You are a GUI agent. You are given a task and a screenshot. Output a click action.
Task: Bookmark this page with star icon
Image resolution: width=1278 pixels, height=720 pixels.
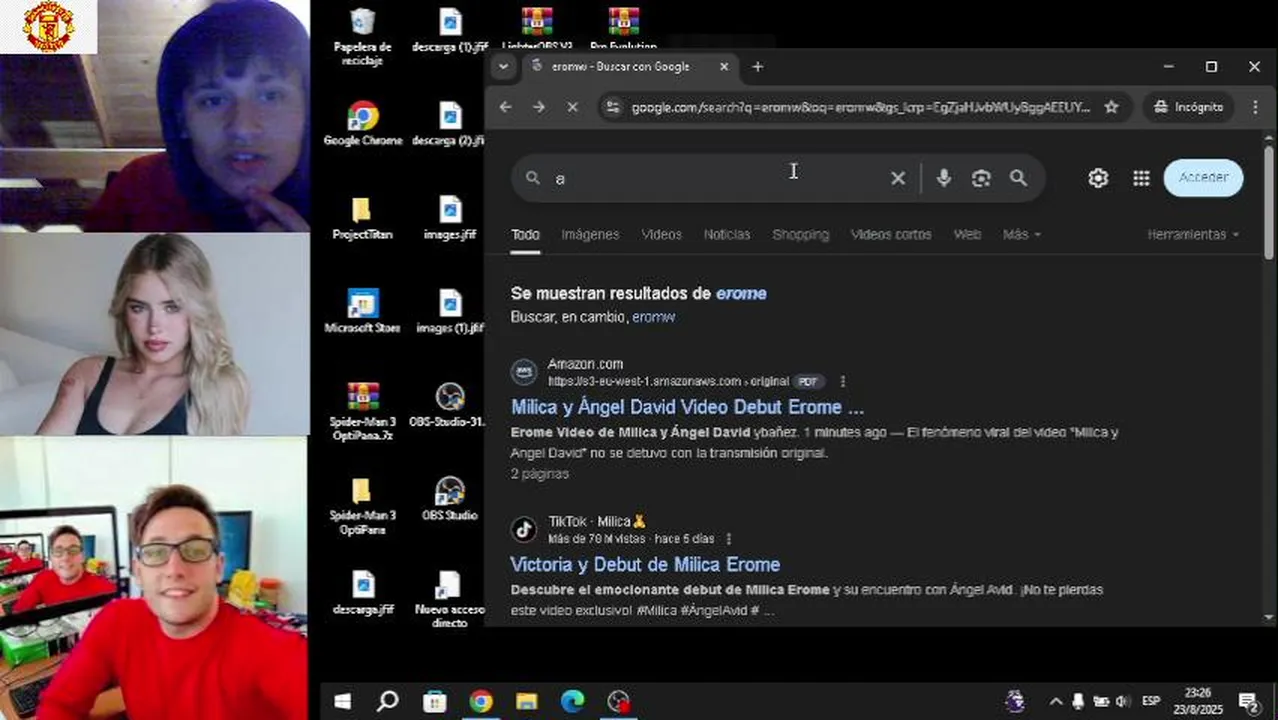(1111, 107)
